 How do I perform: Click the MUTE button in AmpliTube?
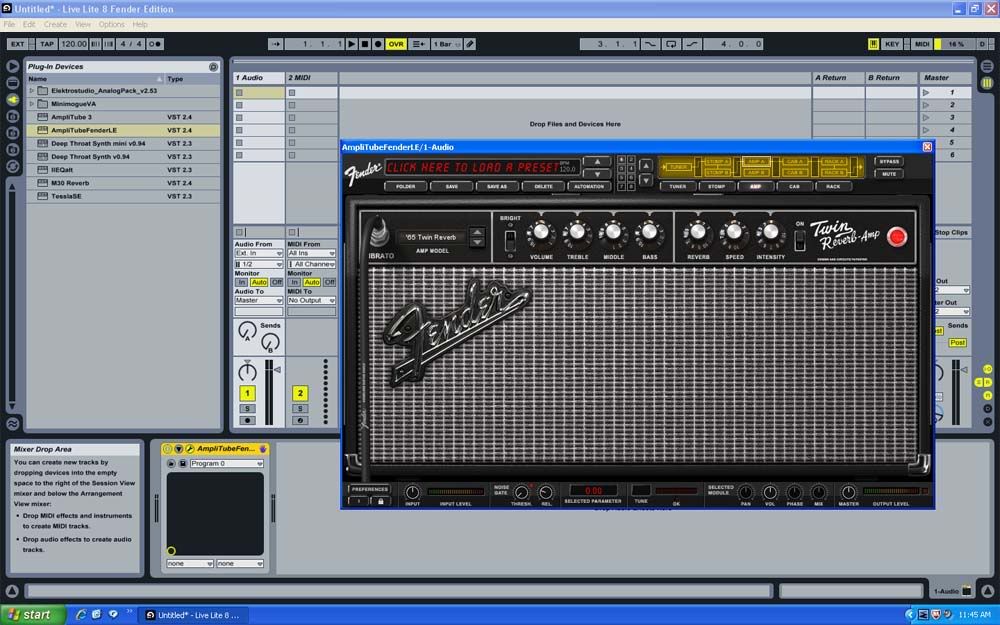889,174
